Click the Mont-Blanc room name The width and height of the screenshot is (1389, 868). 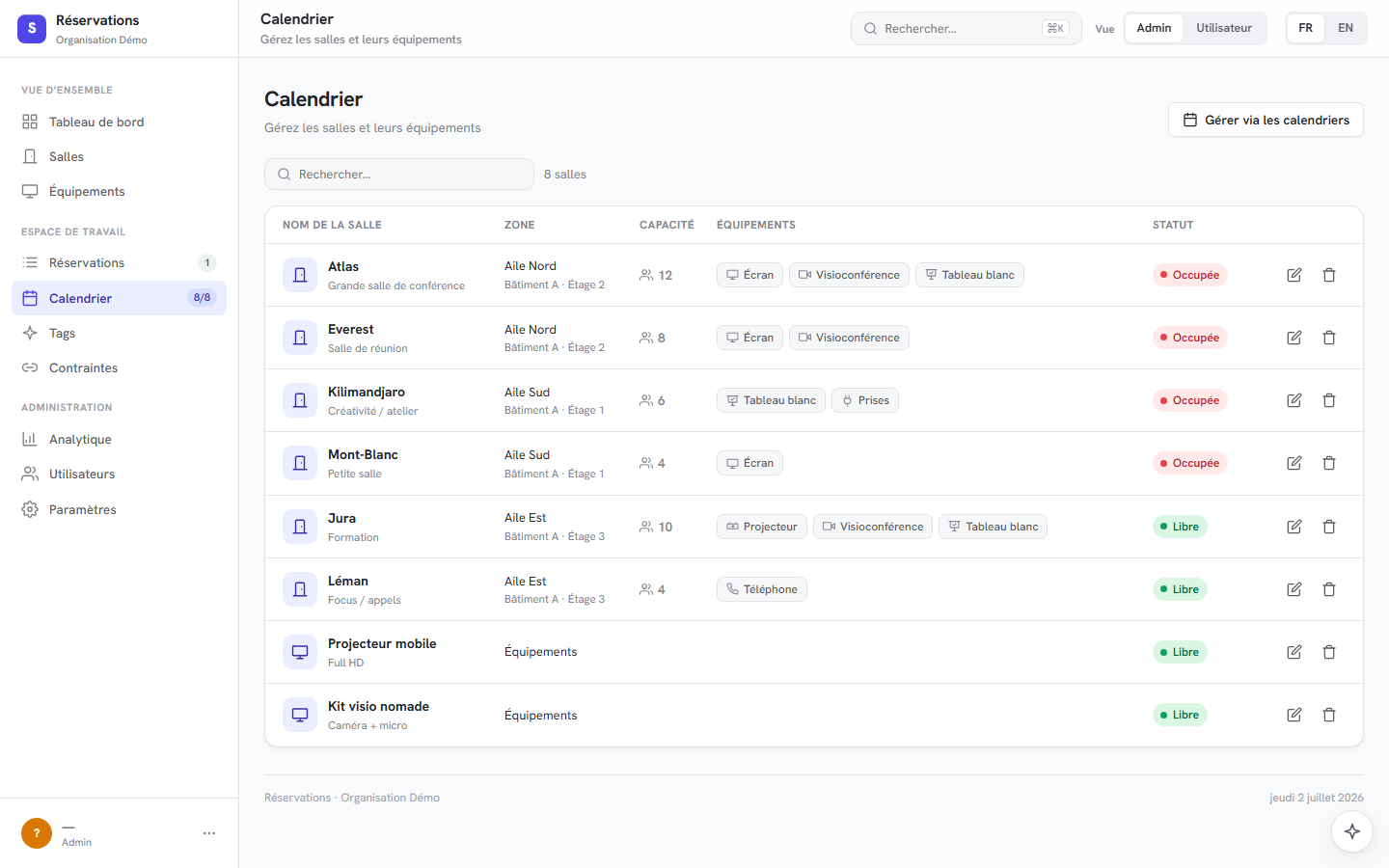pos(363,454)
